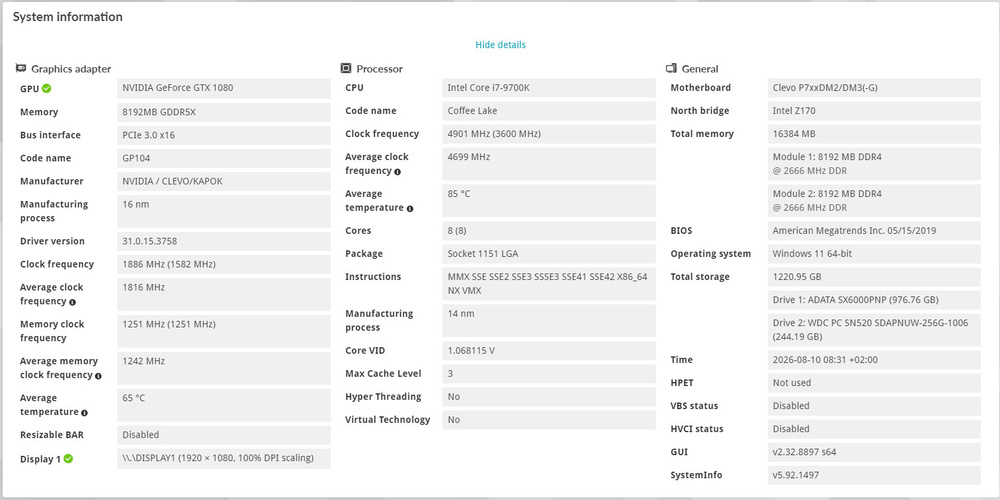Click the HPET Not used value
1000x500 pixels.
(x=874, y=383)
